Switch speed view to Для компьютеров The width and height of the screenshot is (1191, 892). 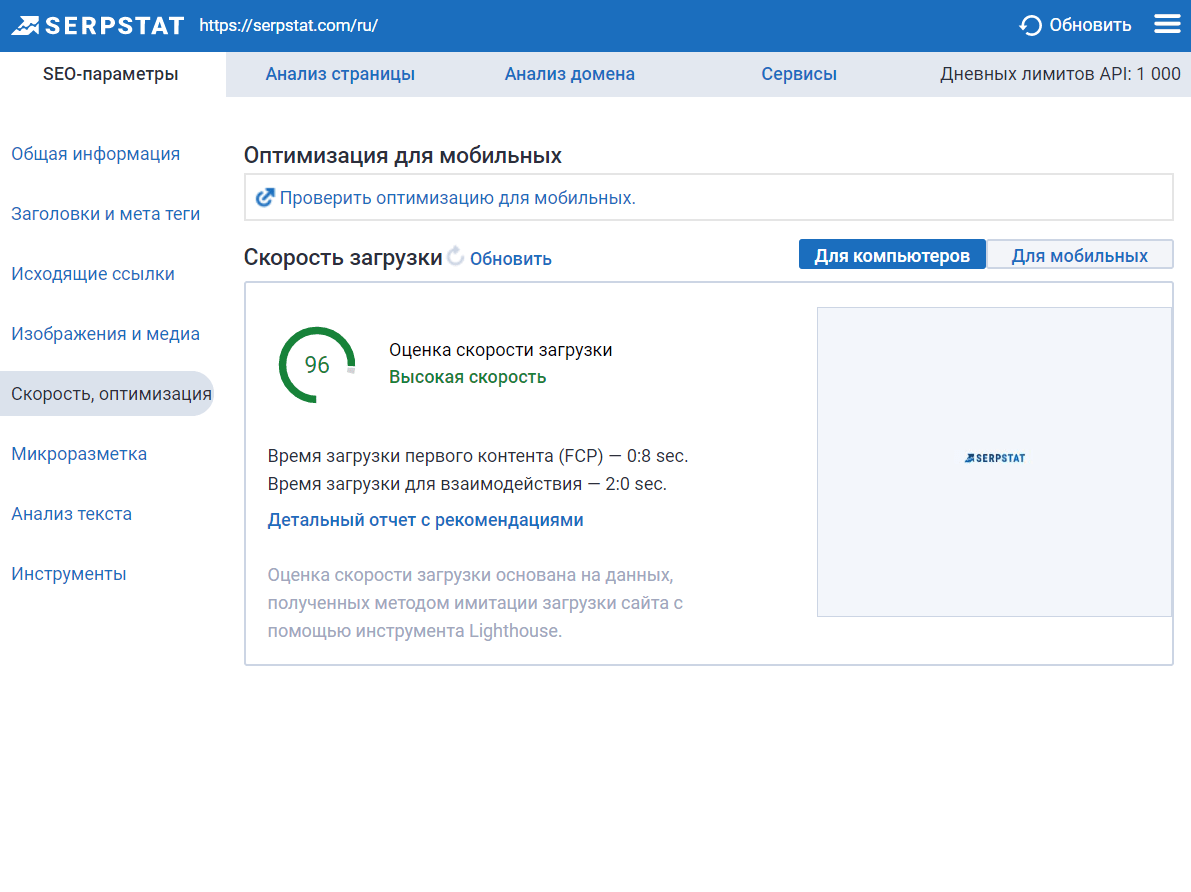pyautogui.click(x=892, y=255)
